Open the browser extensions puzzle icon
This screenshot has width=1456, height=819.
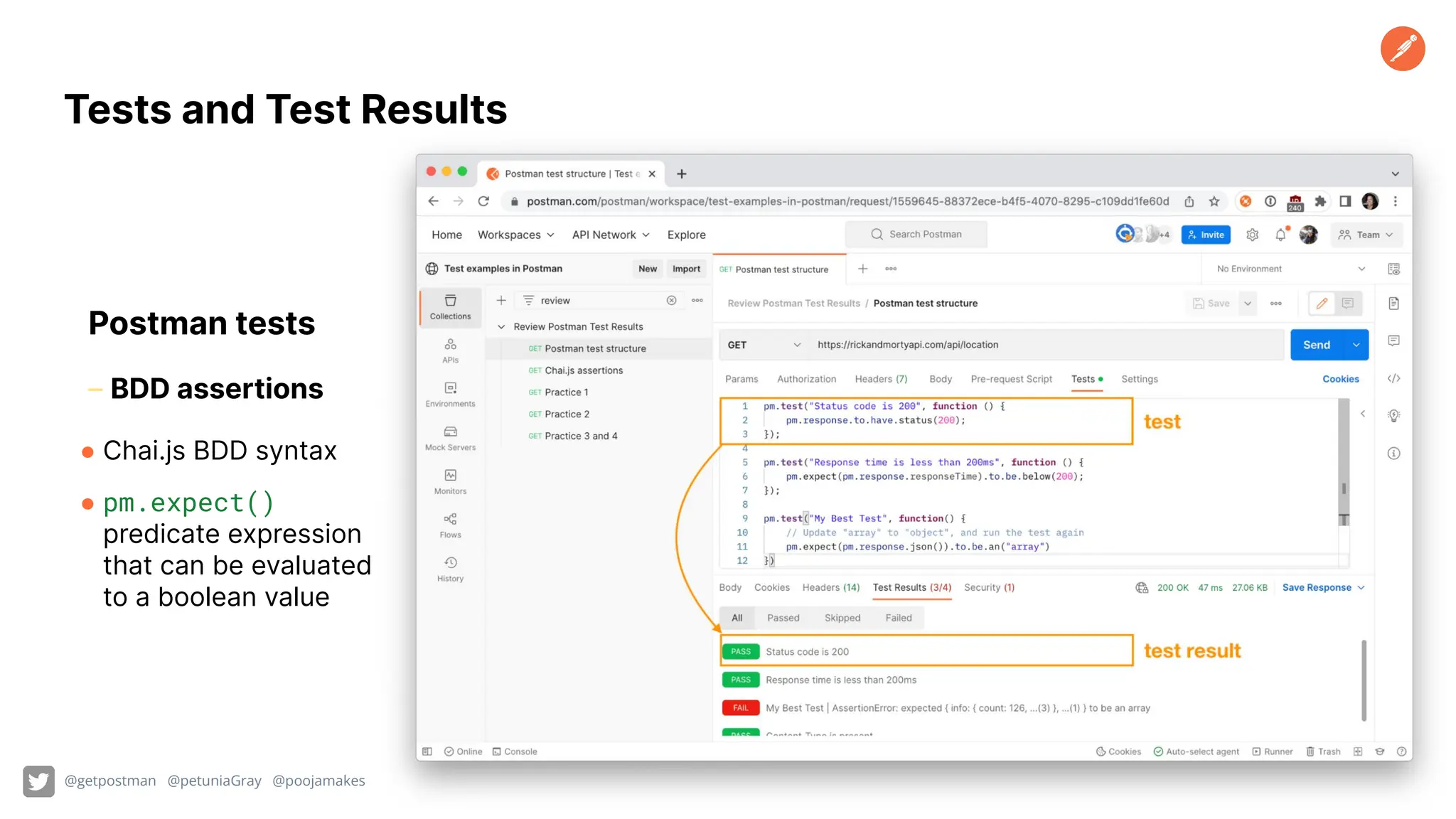pos(1320,201)
